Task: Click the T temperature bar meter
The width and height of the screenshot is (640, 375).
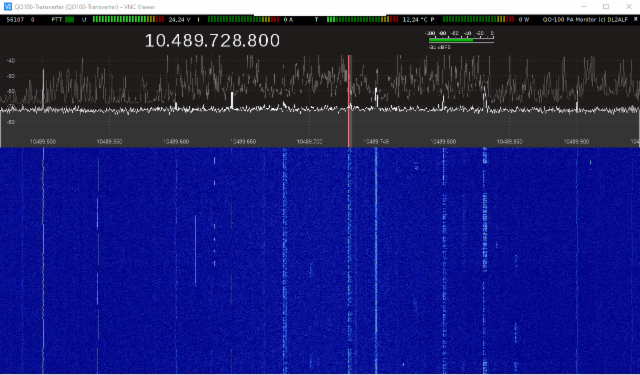Action: click(x=362, y=20)
